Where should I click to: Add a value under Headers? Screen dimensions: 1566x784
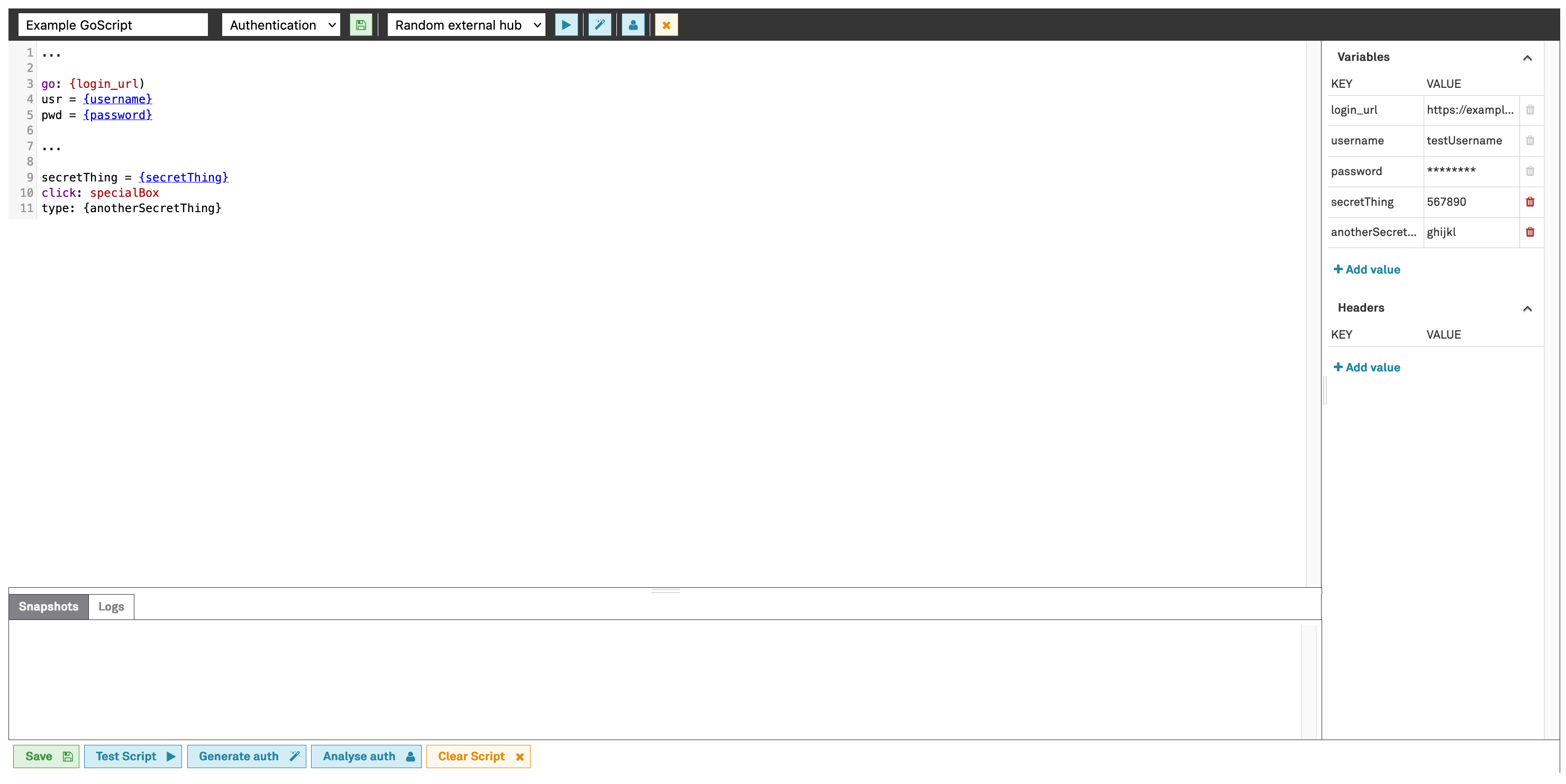coord(1366,367)
